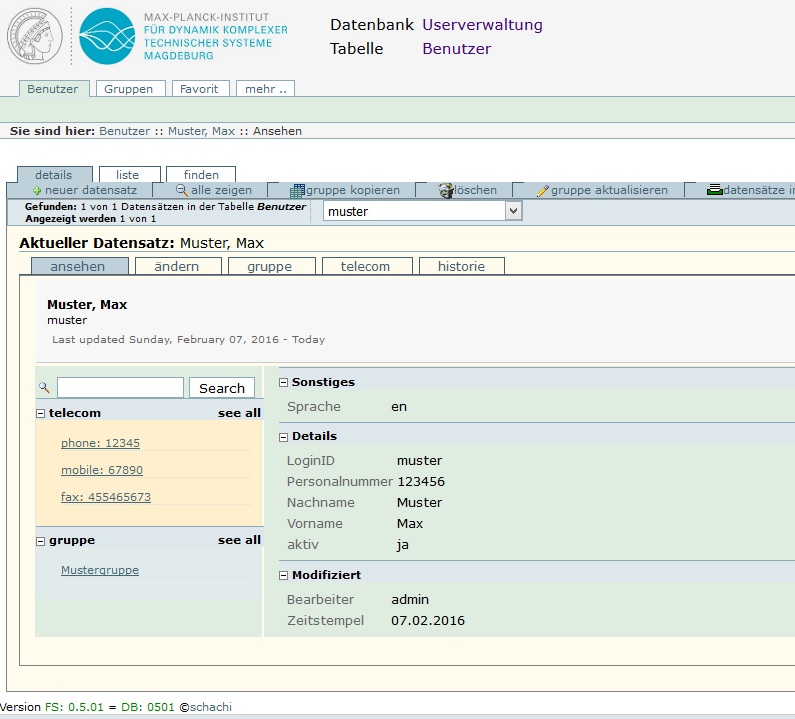Switch to the 'ändern' tab

177,266
